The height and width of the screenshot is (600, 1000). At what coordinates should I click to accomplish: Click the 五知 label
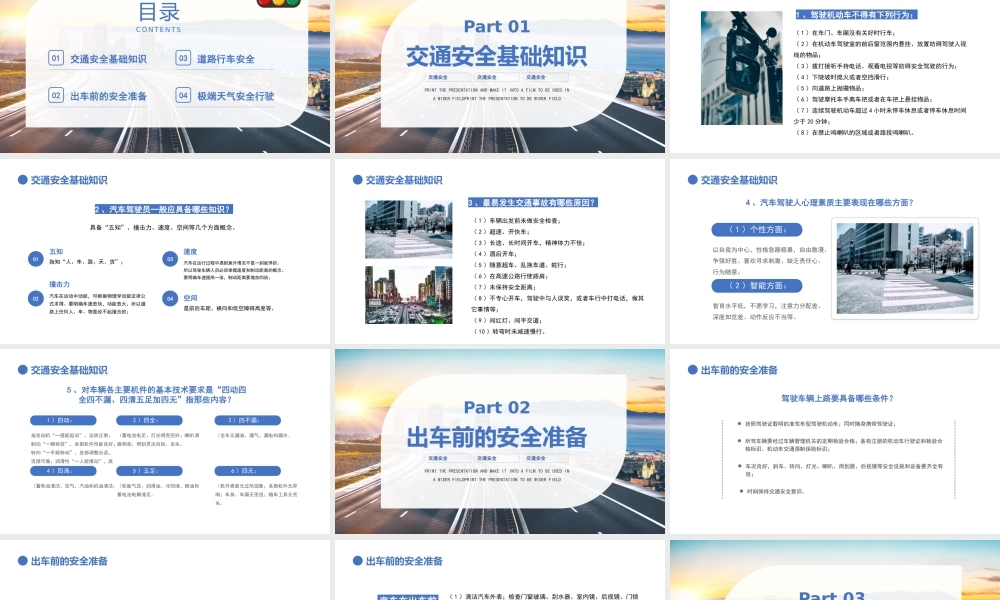pyautogui.click(x=56, y=252)
